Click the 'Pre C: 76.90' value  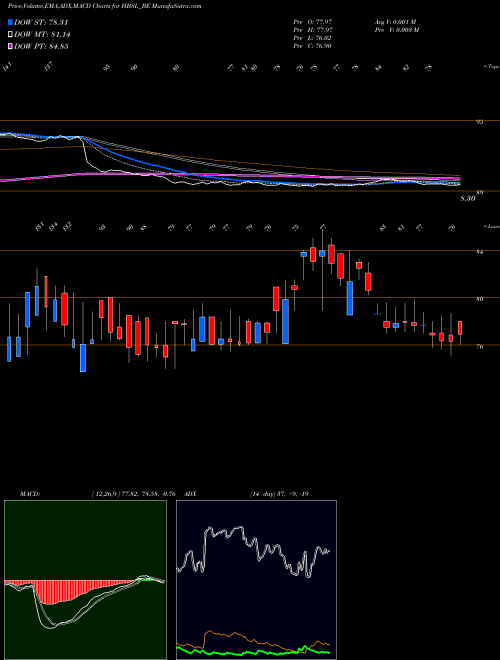pyautogui.click(x=313, y=45)
